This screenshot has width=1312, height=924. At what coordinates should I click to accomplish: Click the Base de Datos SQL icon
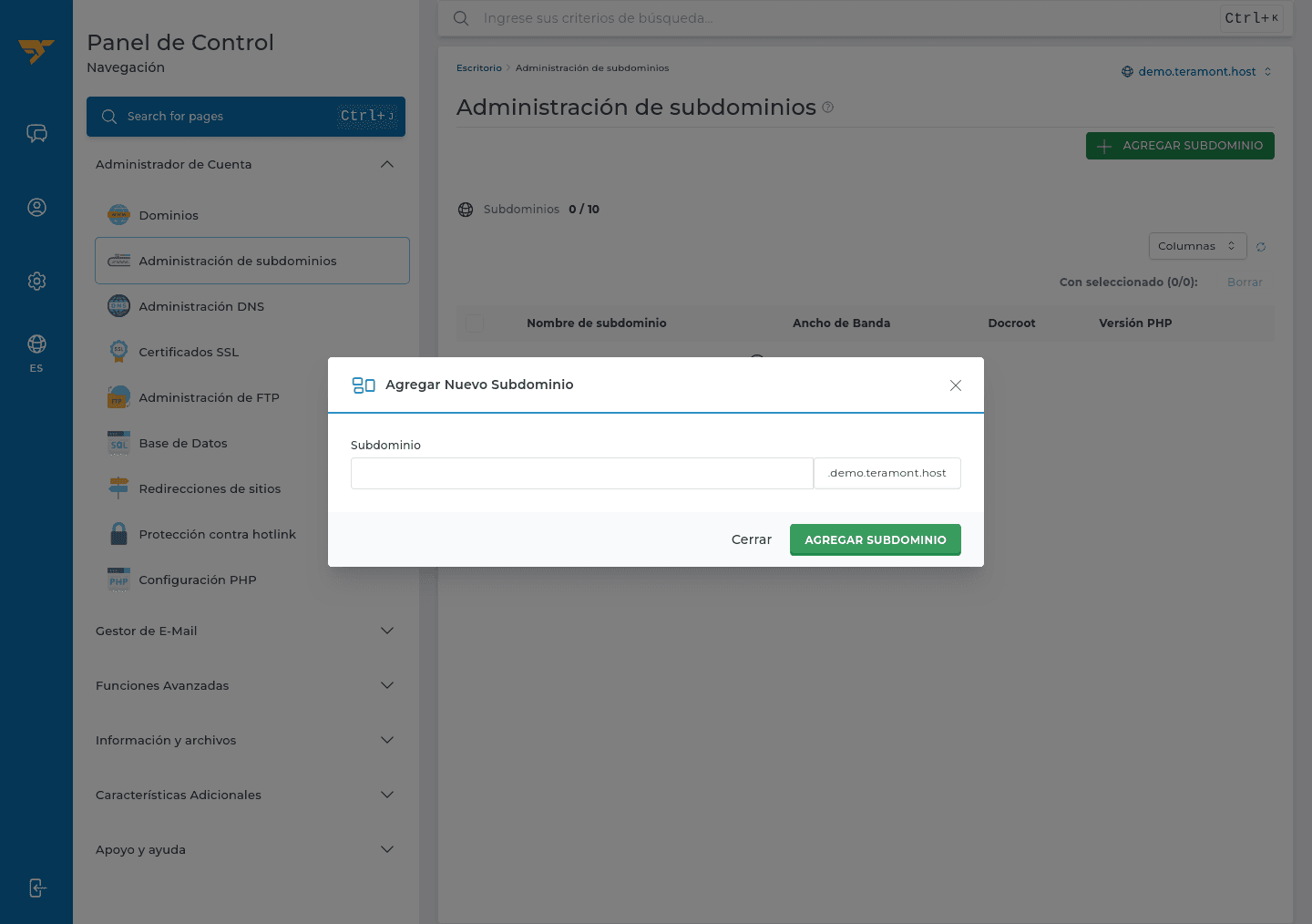pyautogui.click(x=118, y=443)
